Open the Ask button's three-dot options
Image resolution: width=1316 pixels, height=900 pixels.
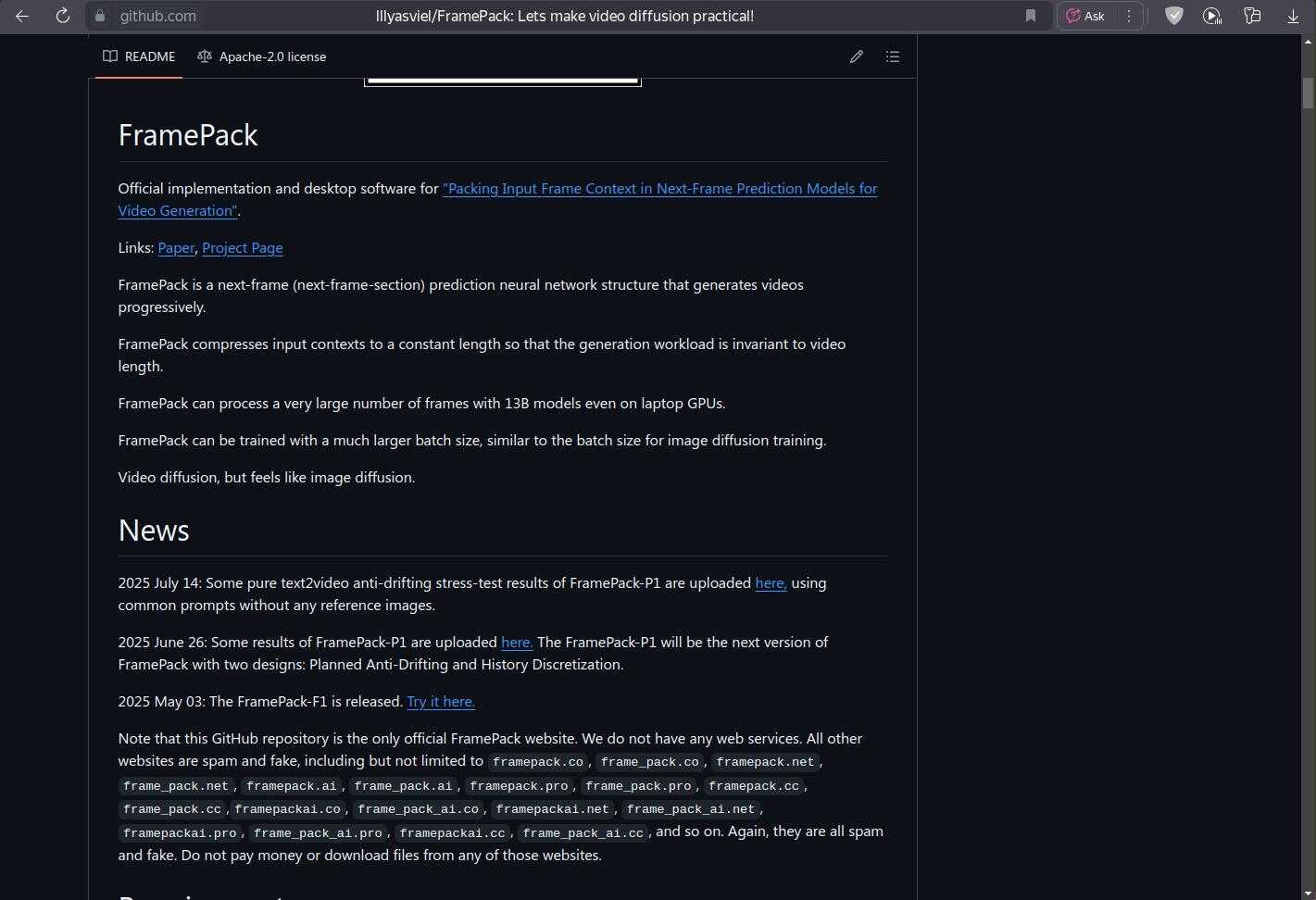tap(1128, 16)
